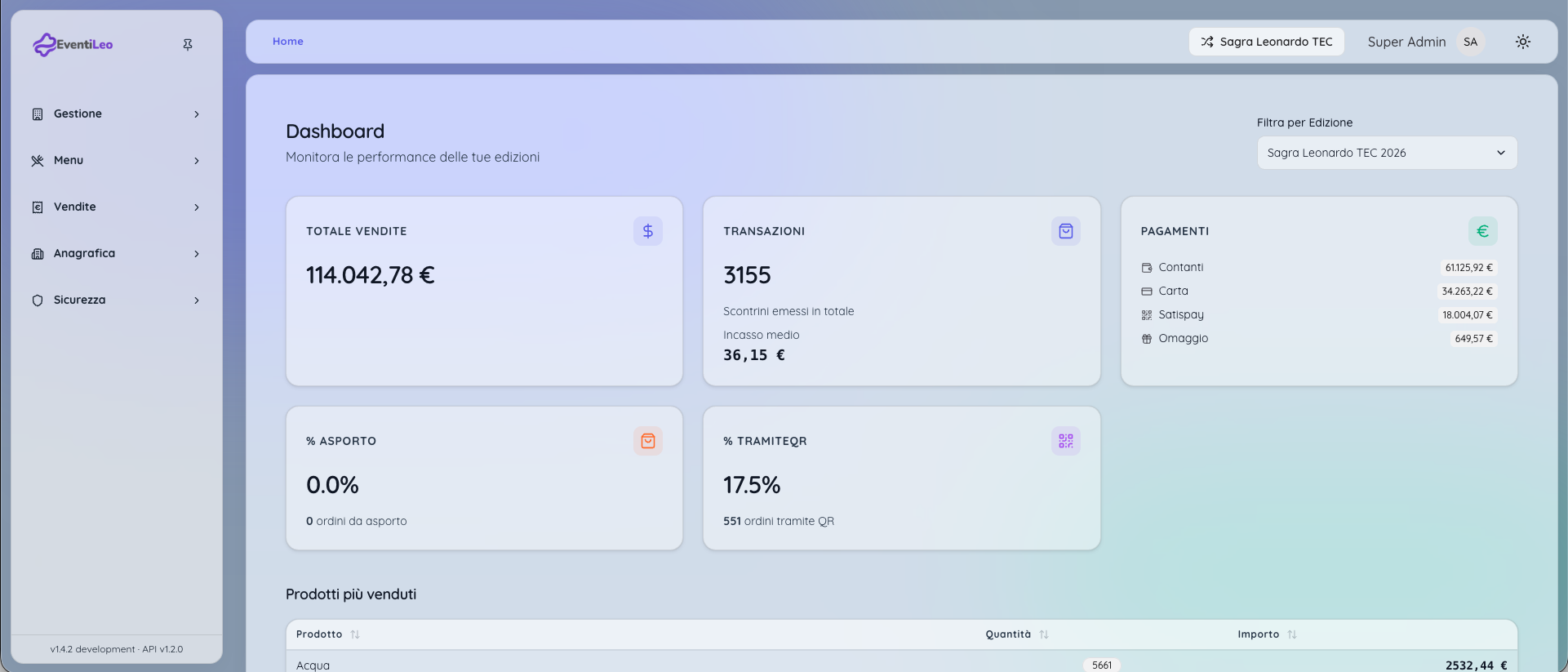The width and height of the screenshot is (1568, 672).
Task: Click the shopping bag icon on Transazioni
Action: [x=1066, y=231]
